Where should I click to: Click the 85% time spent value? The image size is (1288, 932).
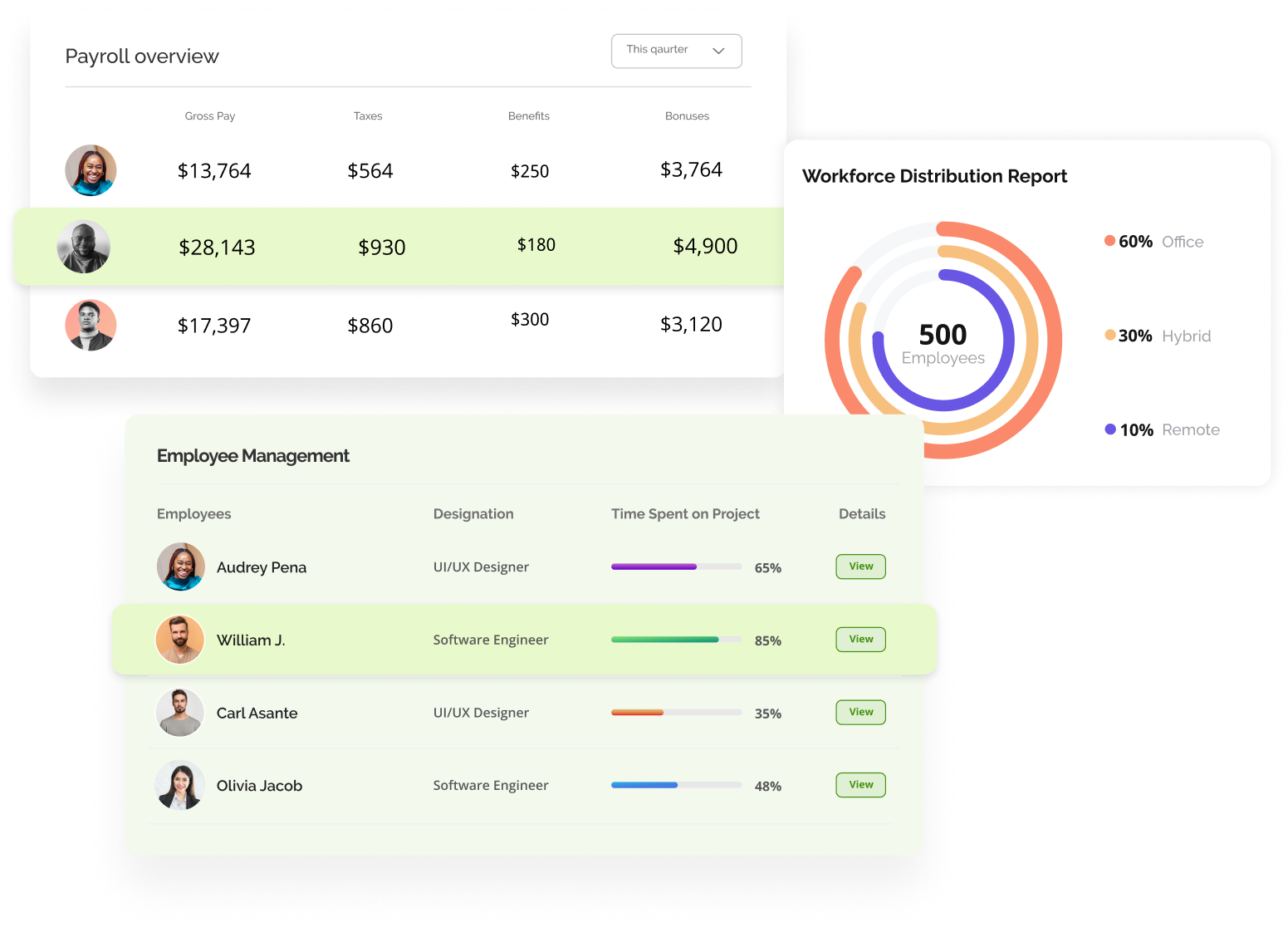pyautogui.click(x=767, y=641)
